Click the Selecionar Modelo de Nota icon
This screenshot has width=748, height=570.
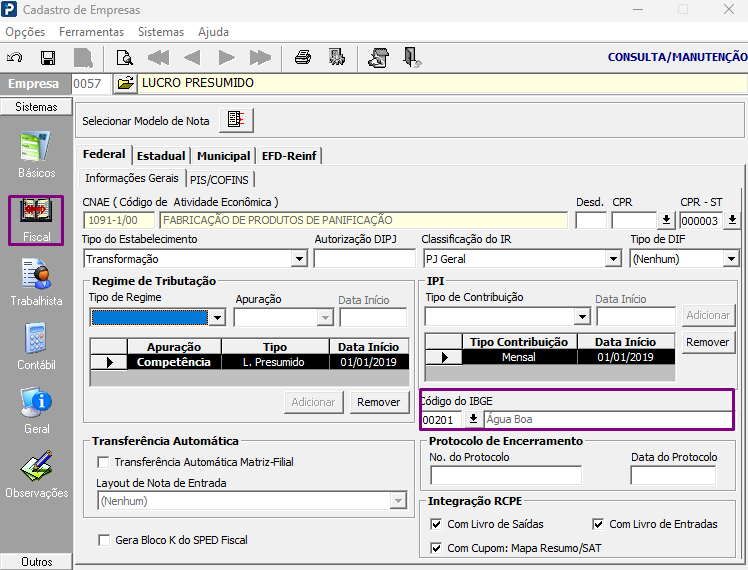click(x=236, y=120)
